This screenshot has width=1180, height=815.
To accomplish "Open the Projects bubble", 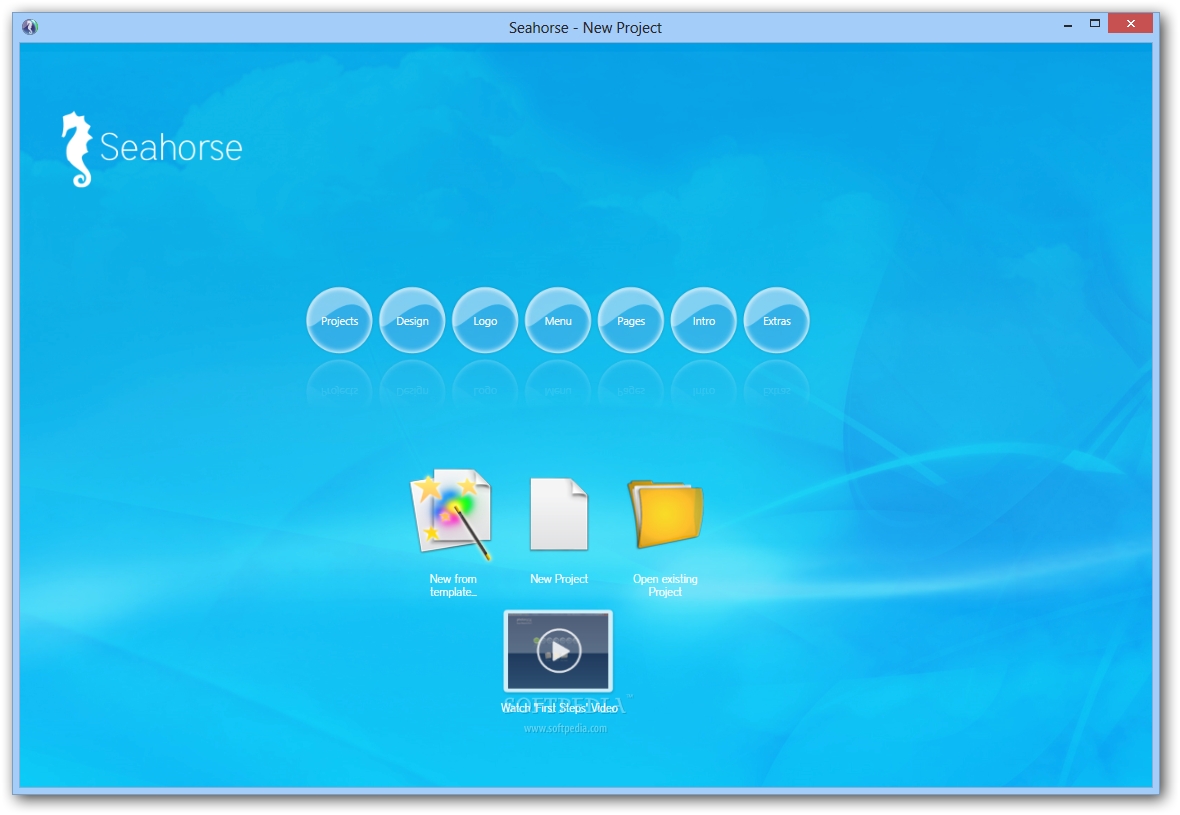I will (x=339, y=321).
